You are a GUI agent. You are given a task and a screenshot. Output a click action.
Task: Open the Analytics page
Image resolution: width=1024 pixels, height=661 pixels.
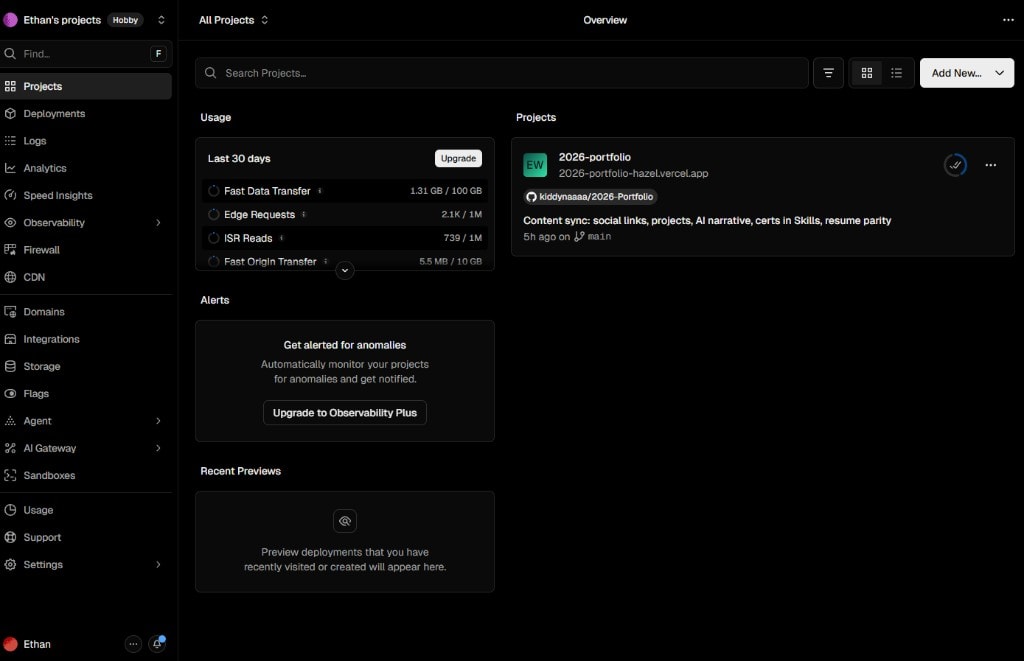coord(86,169)
